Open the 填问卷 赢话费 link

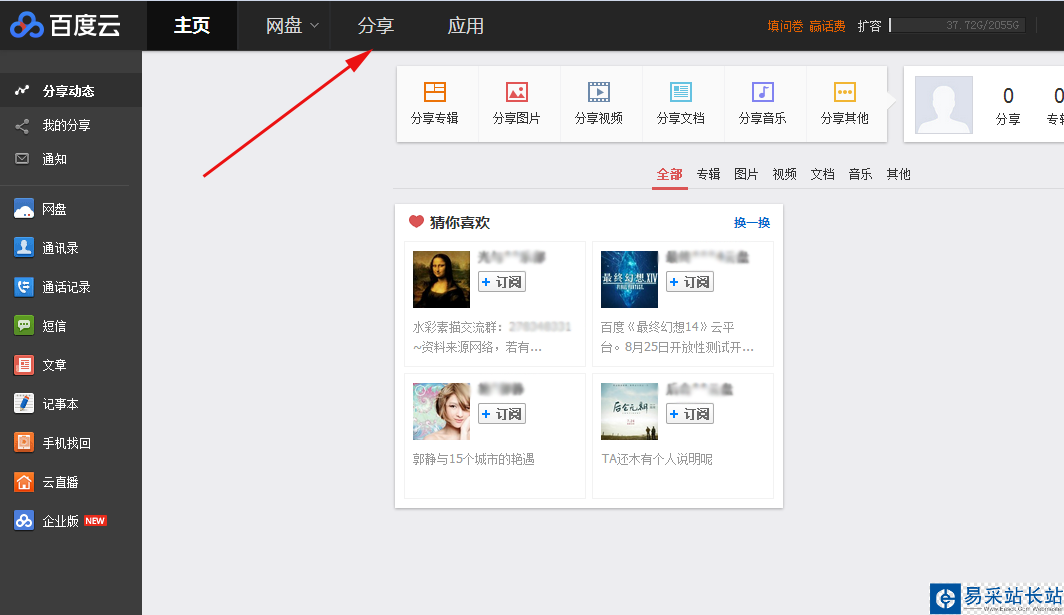[x=806, y=26]
